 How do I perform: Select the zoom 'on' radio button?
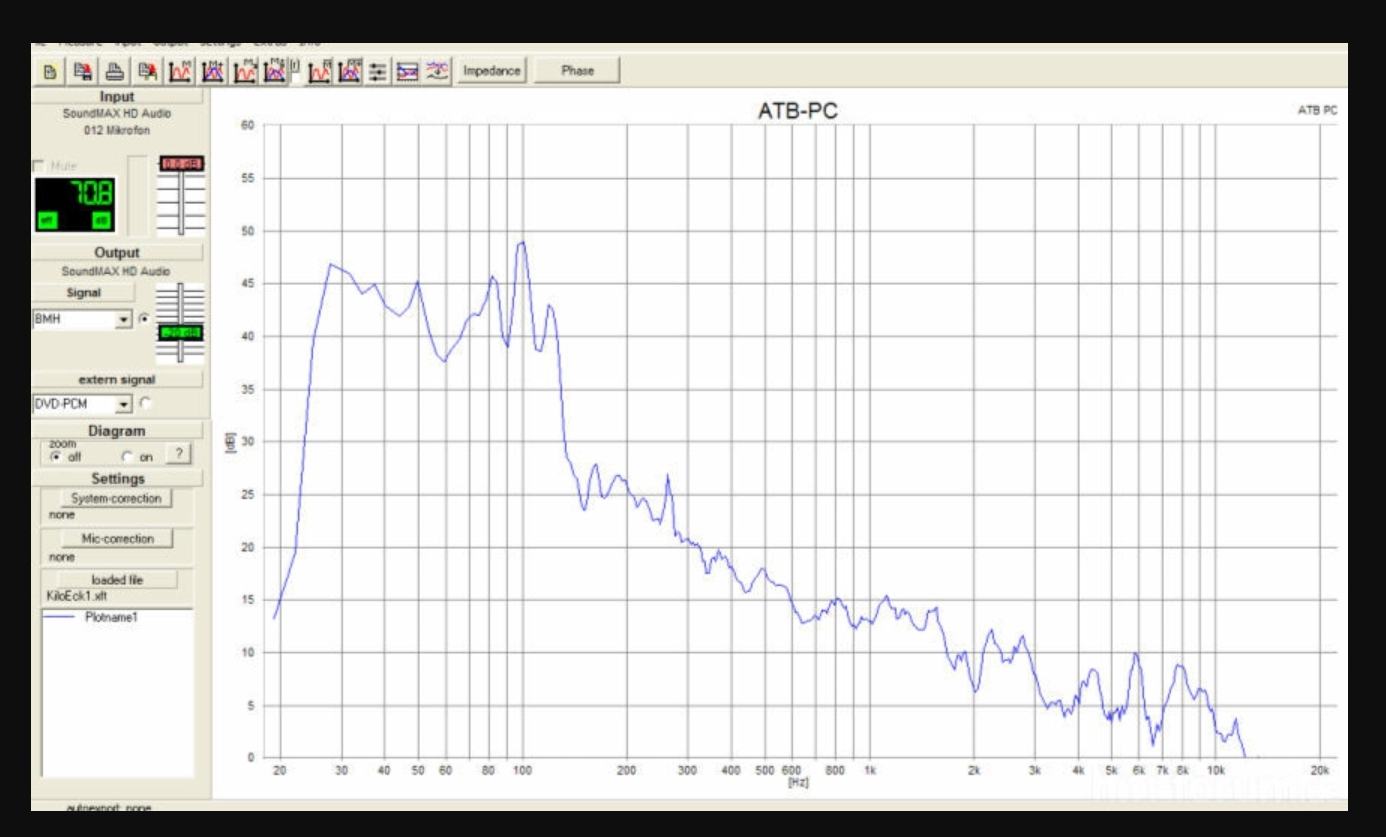[125, 455]
